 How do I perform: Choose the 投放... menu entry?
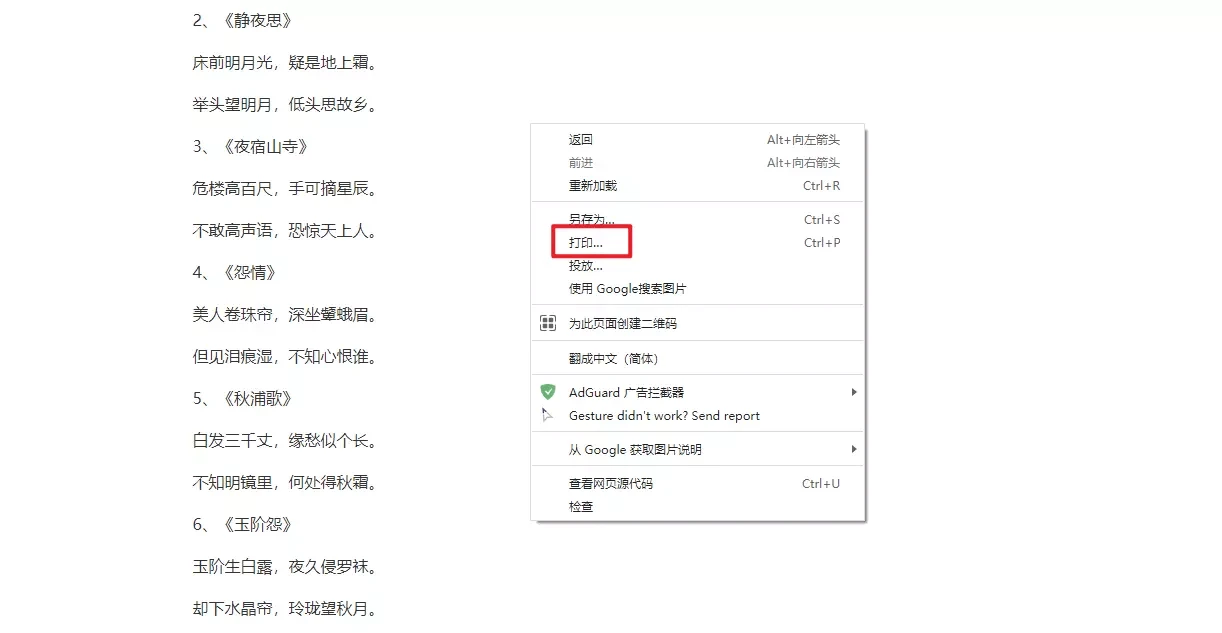click(x=697, y=266)
